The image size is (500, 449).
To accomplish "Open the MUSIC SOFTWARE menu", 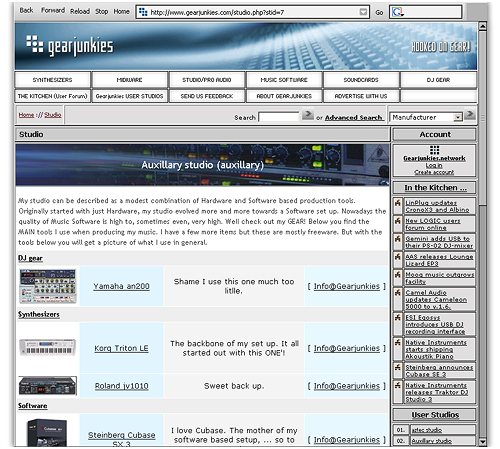I will [x=284, y=80].
